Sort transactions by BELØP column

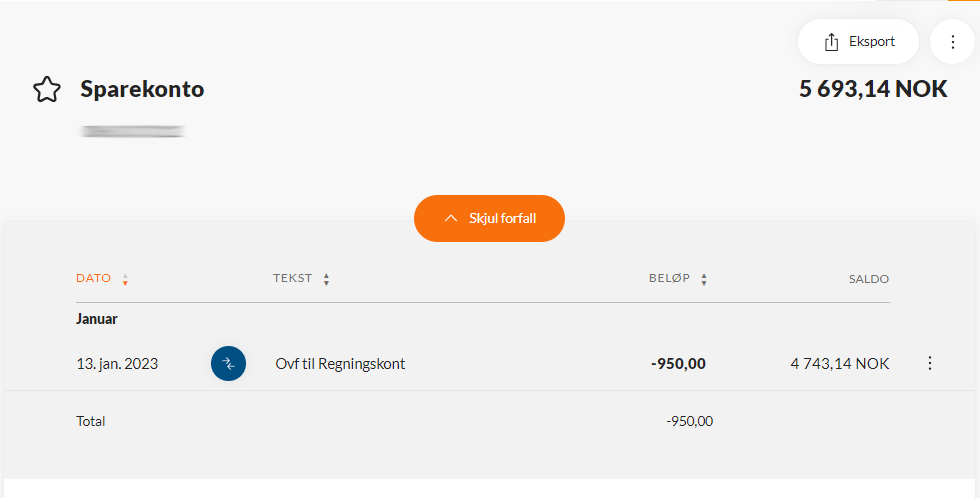pyautogui.click(x=669, y=278)
